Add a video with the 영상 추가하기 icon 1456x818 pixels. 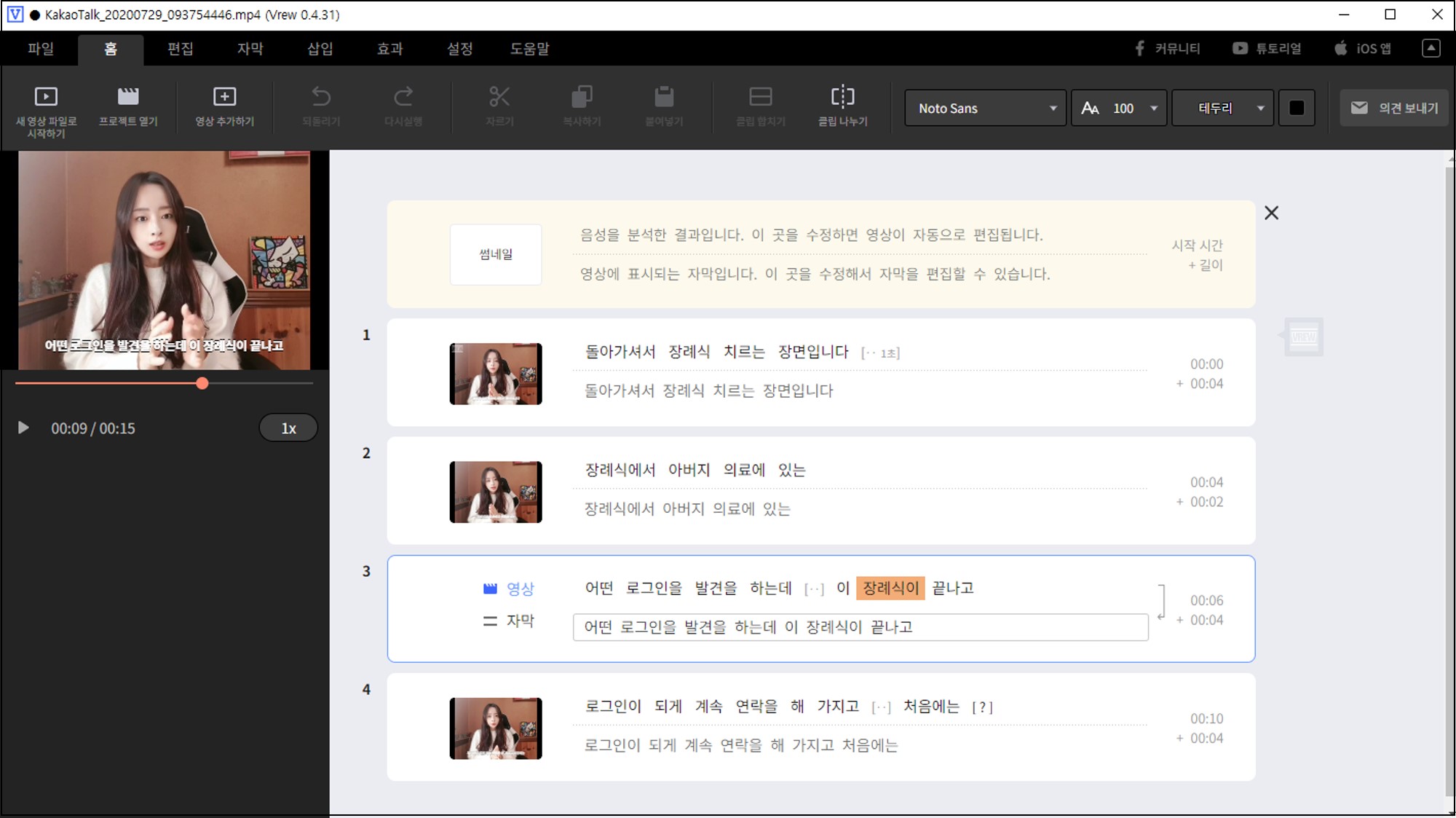coord(224,106)
